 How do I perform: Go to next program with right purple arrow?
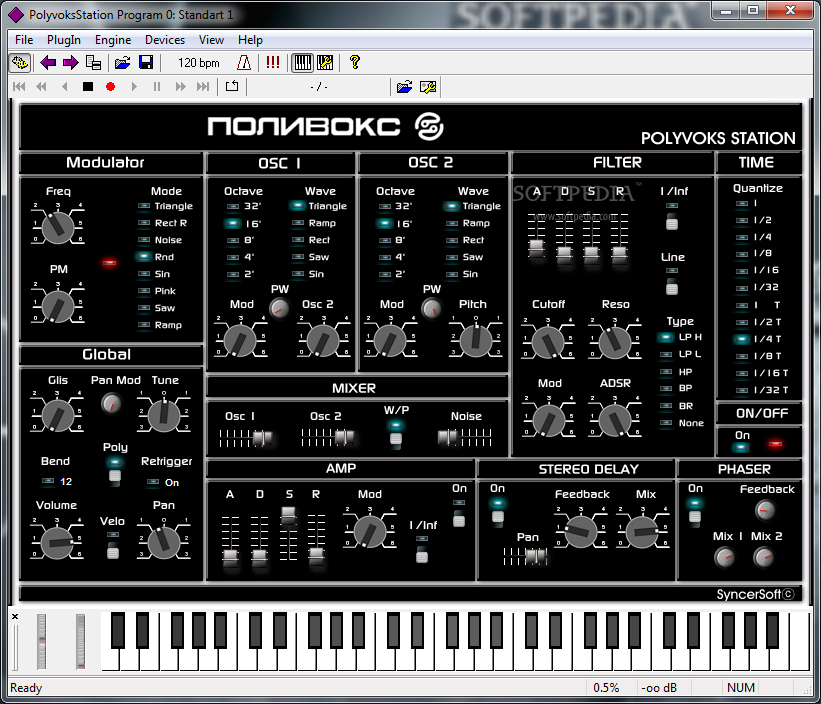pyautogui.click(x=70, y=63)
